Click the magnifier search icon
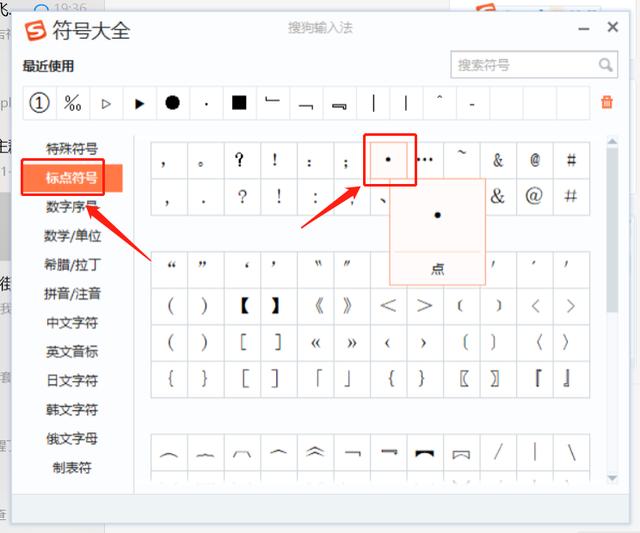Screen dimensions: 640x533 click(x=606, y=65)
